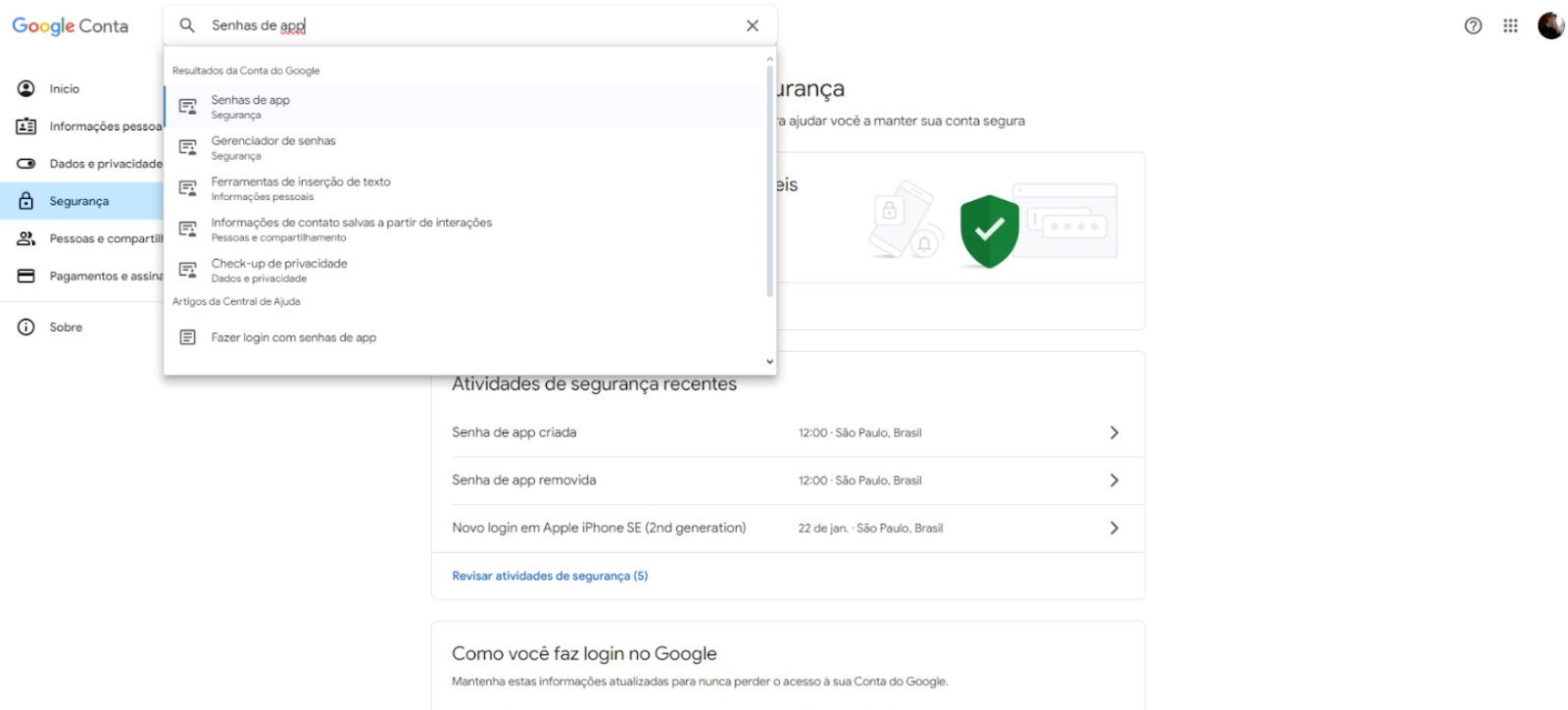1568x710 pixels.
Task: Go to Início in the sidebar
Action: pyautogui.click(x=65, y=89)
